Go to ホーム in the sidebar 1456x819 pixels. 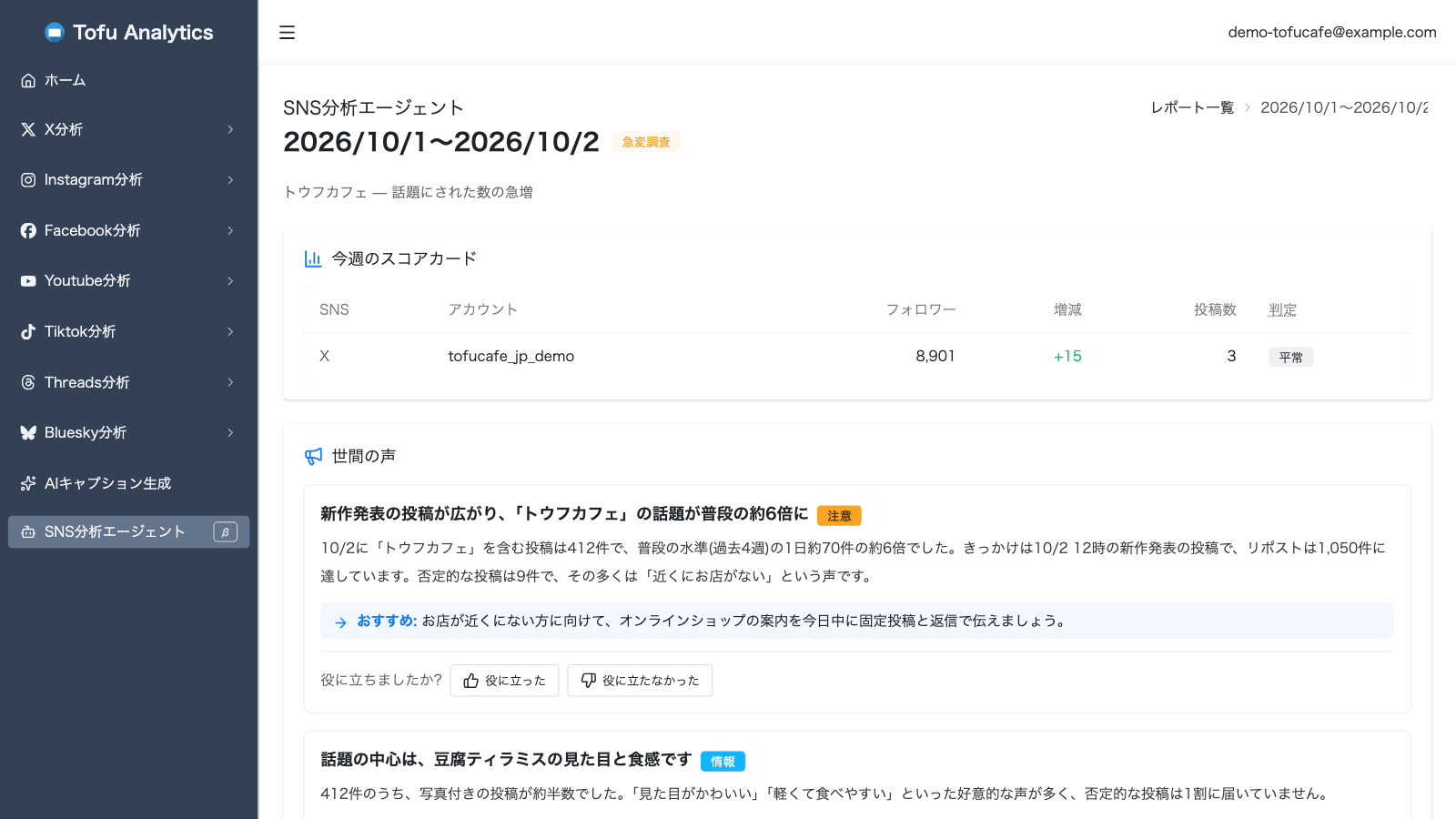(129, 80)
